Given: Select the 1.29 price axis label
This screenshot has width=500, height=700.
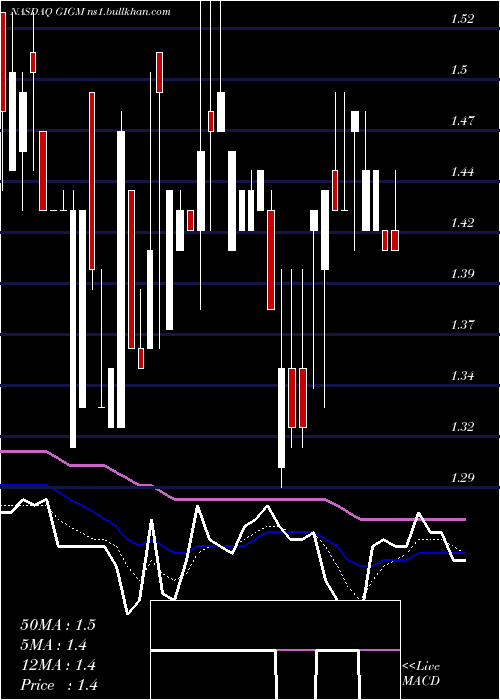Looking at the screenshot, I should click(462, 478).
